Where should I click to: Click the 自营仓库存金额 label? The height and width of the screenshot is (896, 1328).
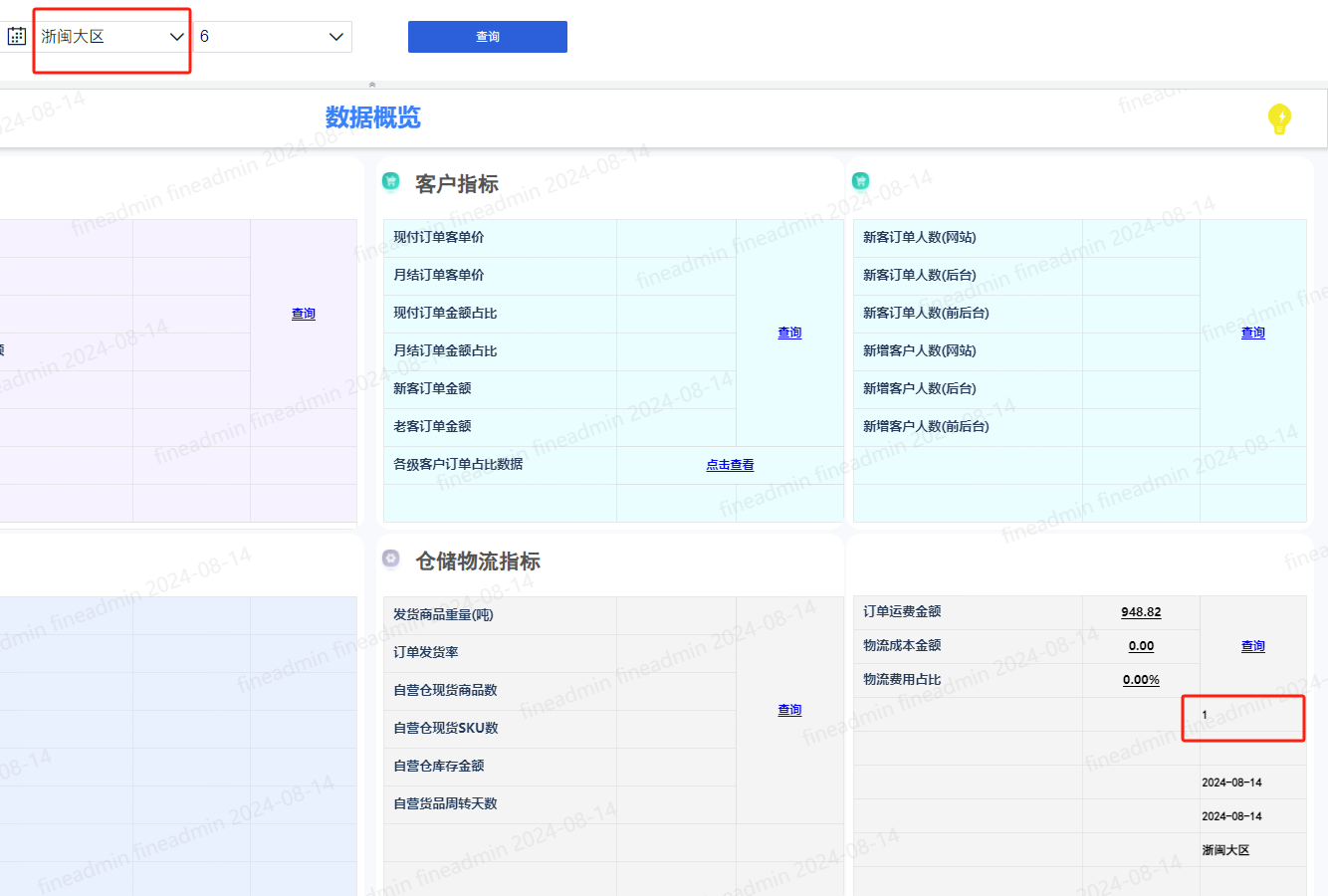439,766
